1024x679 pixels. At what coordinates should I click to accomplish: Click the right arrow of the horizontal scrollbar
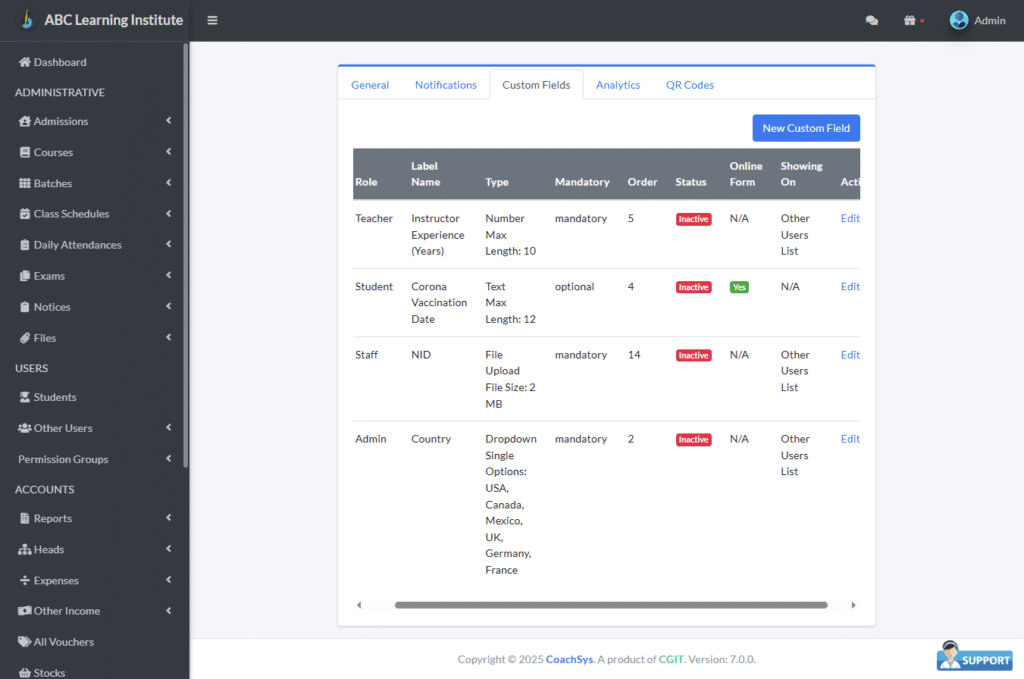pyautogui.click(x=853, y=604)
